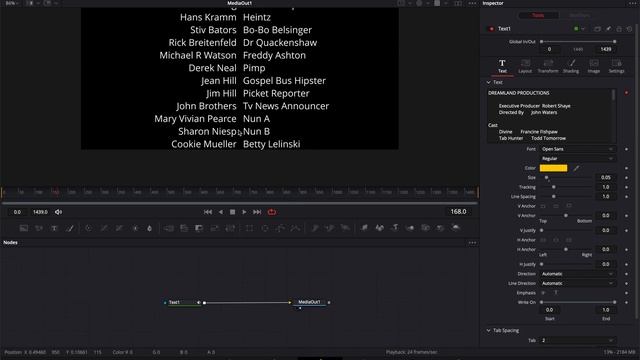
Task: Add a Paint node from toolbar
Action: 70,228
